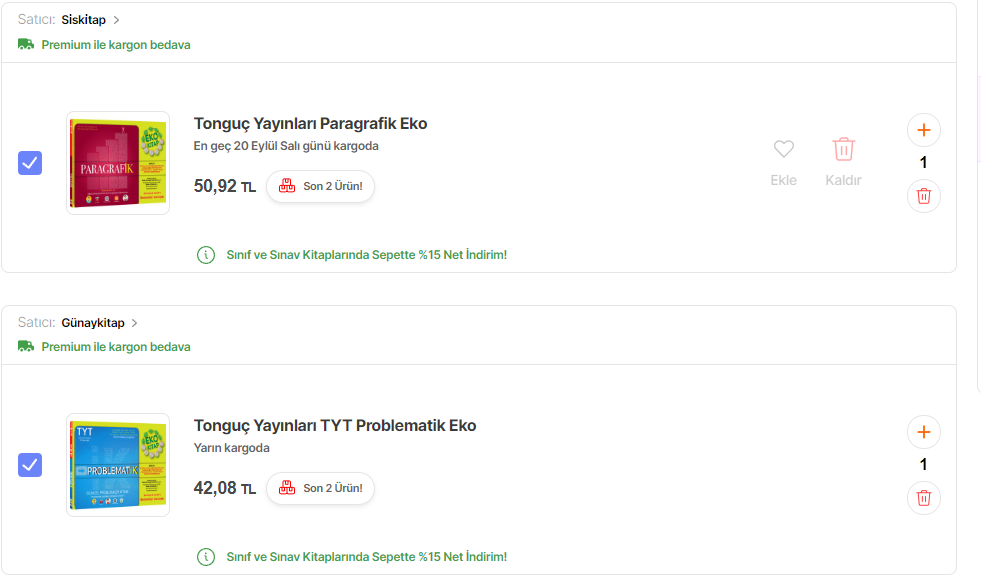Add Paragrafik Eko to favorites with heart icon
Image resolution: width=981 pixels, height=588 pixels.
click(784, 150)
